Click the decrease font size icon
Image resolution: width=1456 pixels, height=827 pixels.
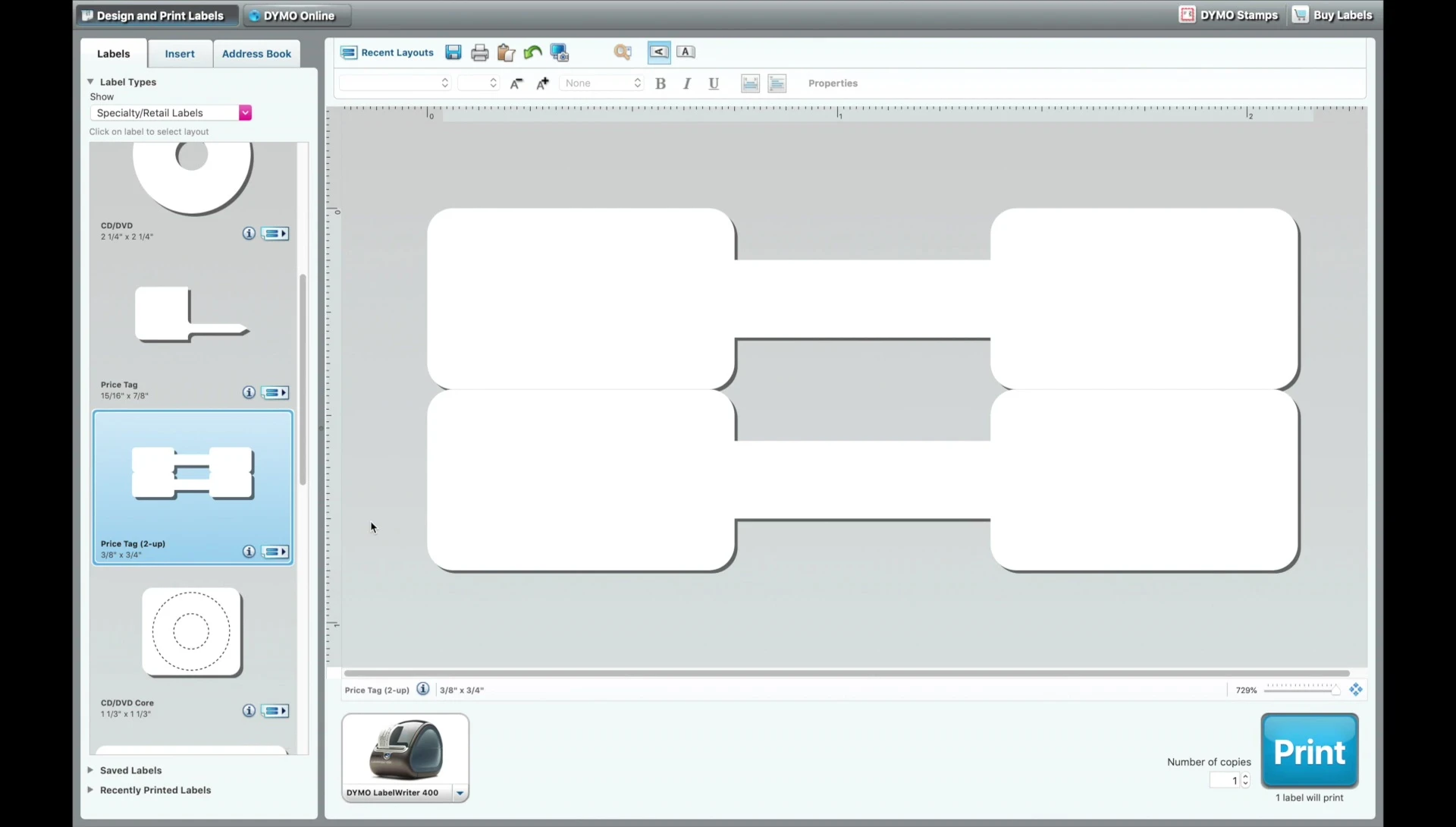[x=516, y=83]
